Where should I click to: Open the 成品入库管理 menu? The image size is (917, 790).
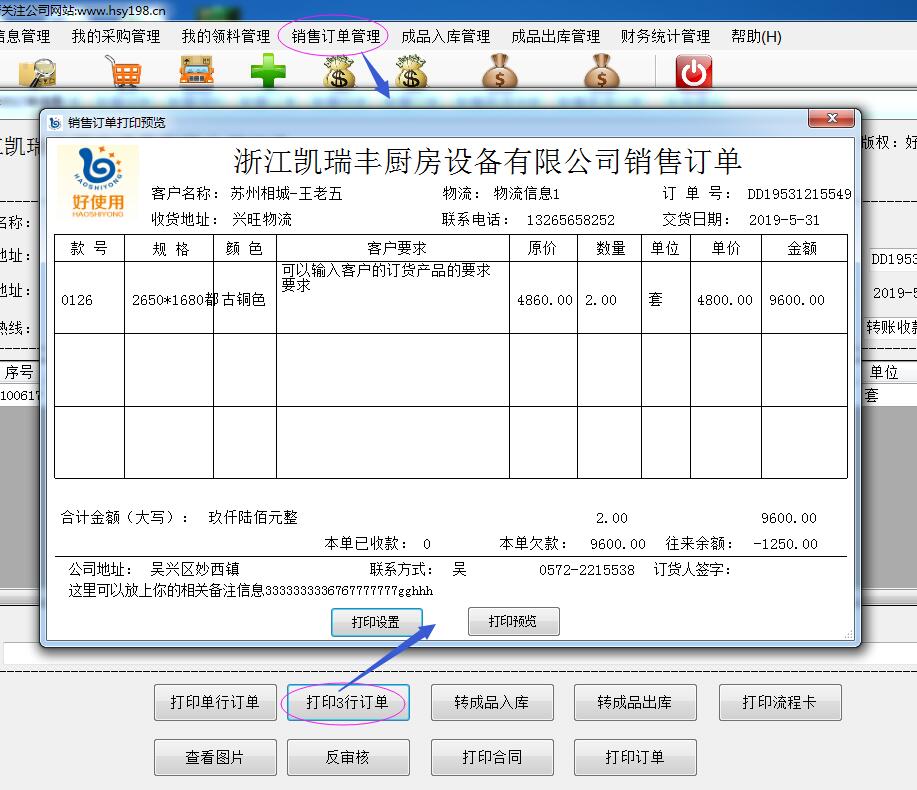[446, 36]
